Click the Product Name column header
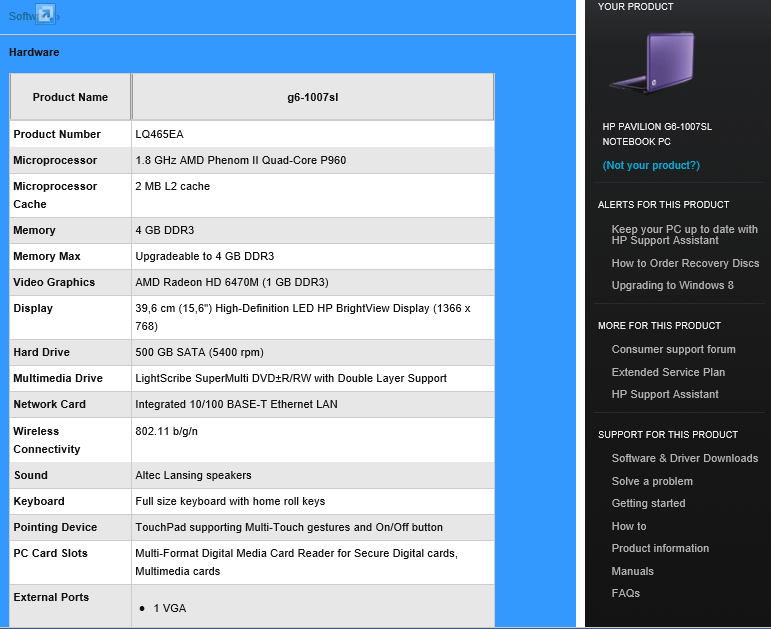The width and height of the screenshot is (771, 629). click(x=70, y=97)
